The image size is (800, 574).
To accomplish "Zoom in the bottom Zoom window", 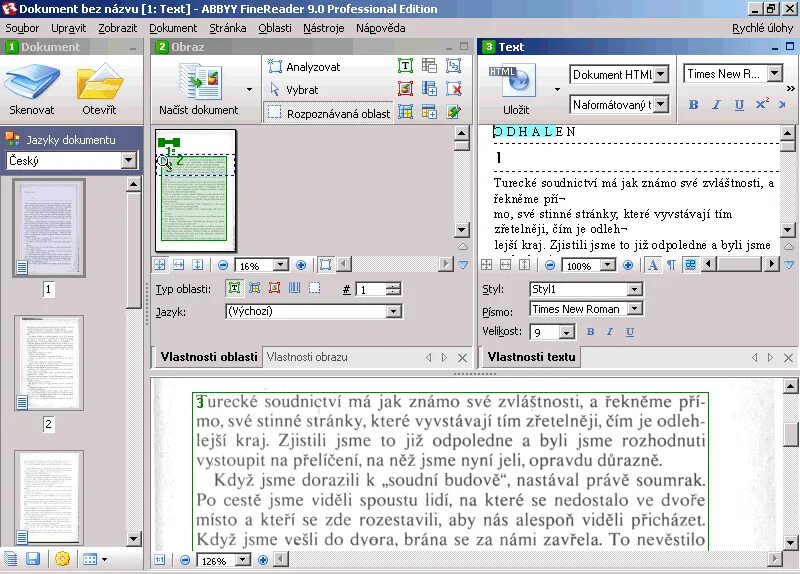I will [263, 560].
